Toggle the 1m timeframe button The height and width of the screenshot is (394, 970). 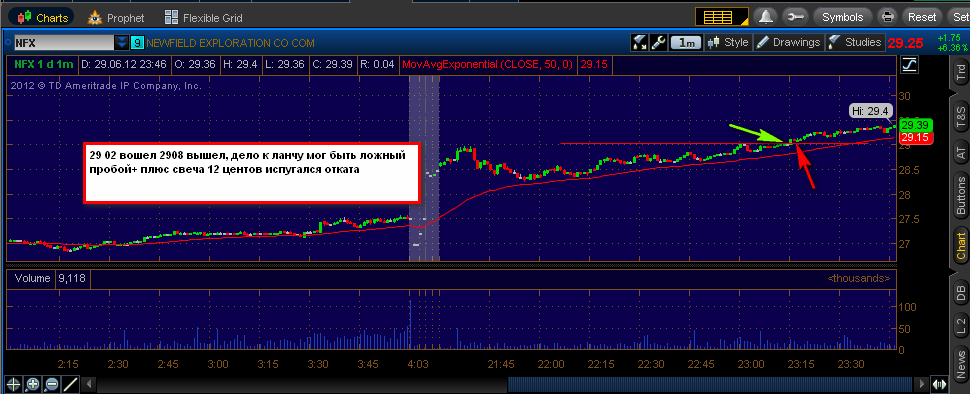pyautogui.click(x=686, y=43)
